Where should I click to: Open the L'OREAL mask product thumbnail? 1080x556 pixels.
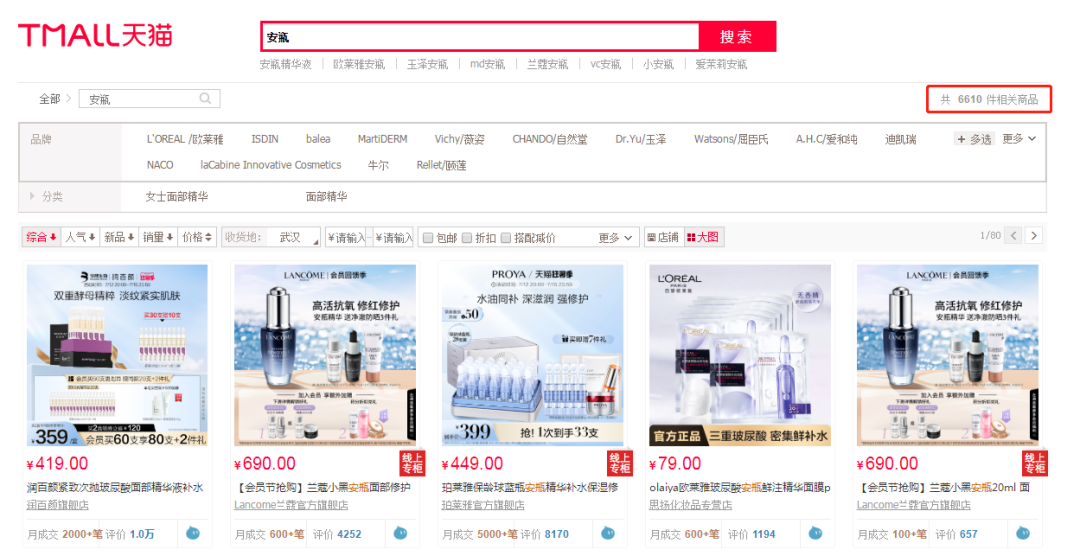(x=740, y=356)
